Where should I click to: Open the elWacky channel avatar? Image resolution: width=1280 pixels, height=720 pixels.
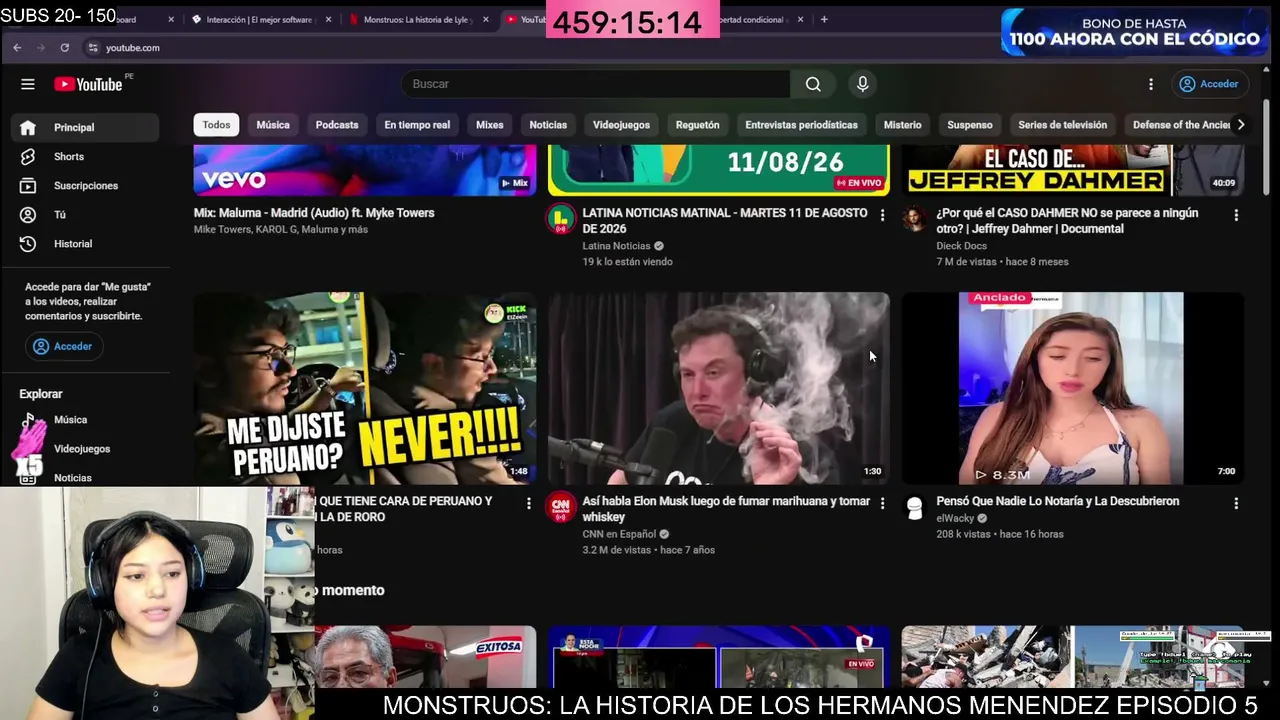point(914,507)
